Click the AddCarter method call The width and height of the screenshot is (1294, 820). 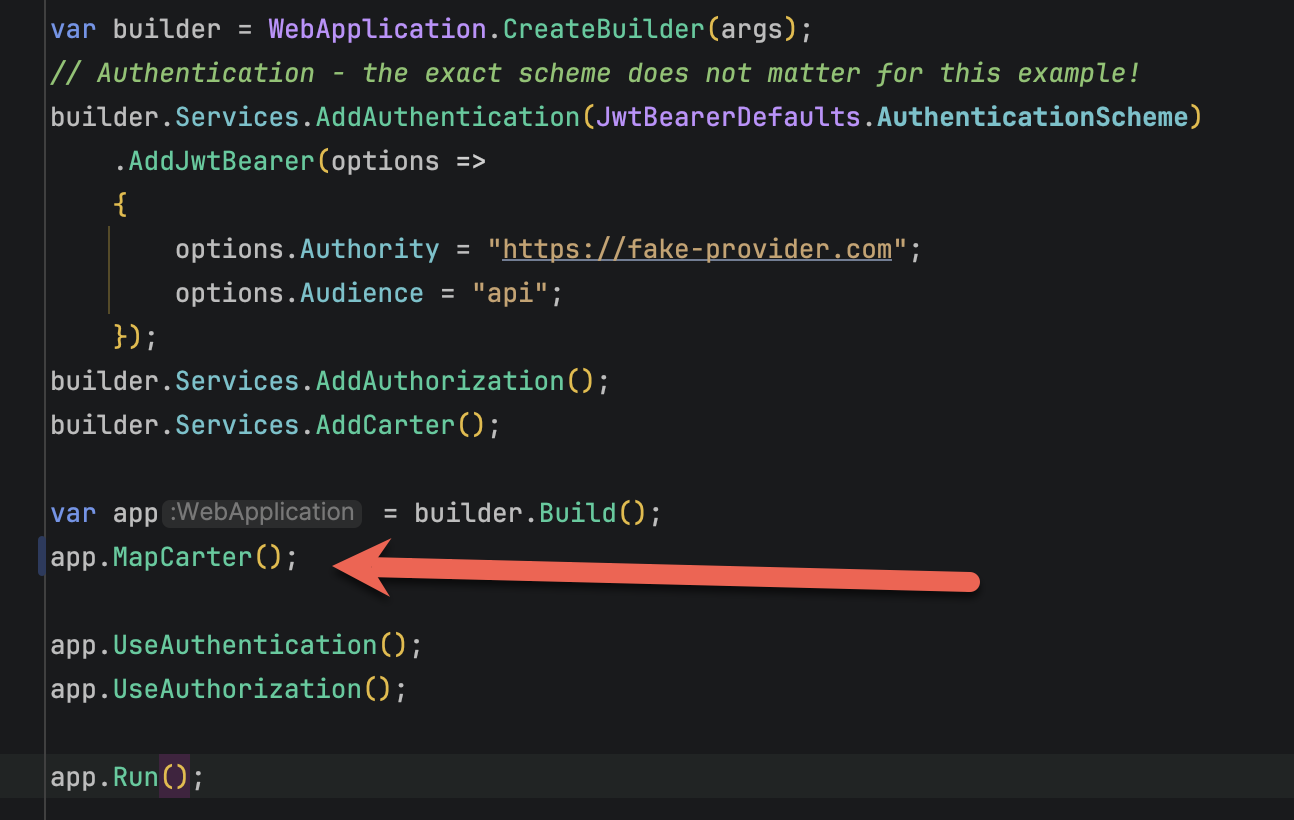385,425
